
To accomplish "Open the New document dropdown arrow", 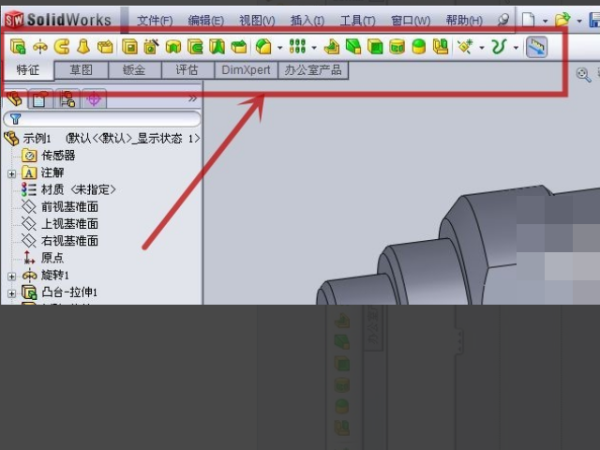I will (545, 21).
